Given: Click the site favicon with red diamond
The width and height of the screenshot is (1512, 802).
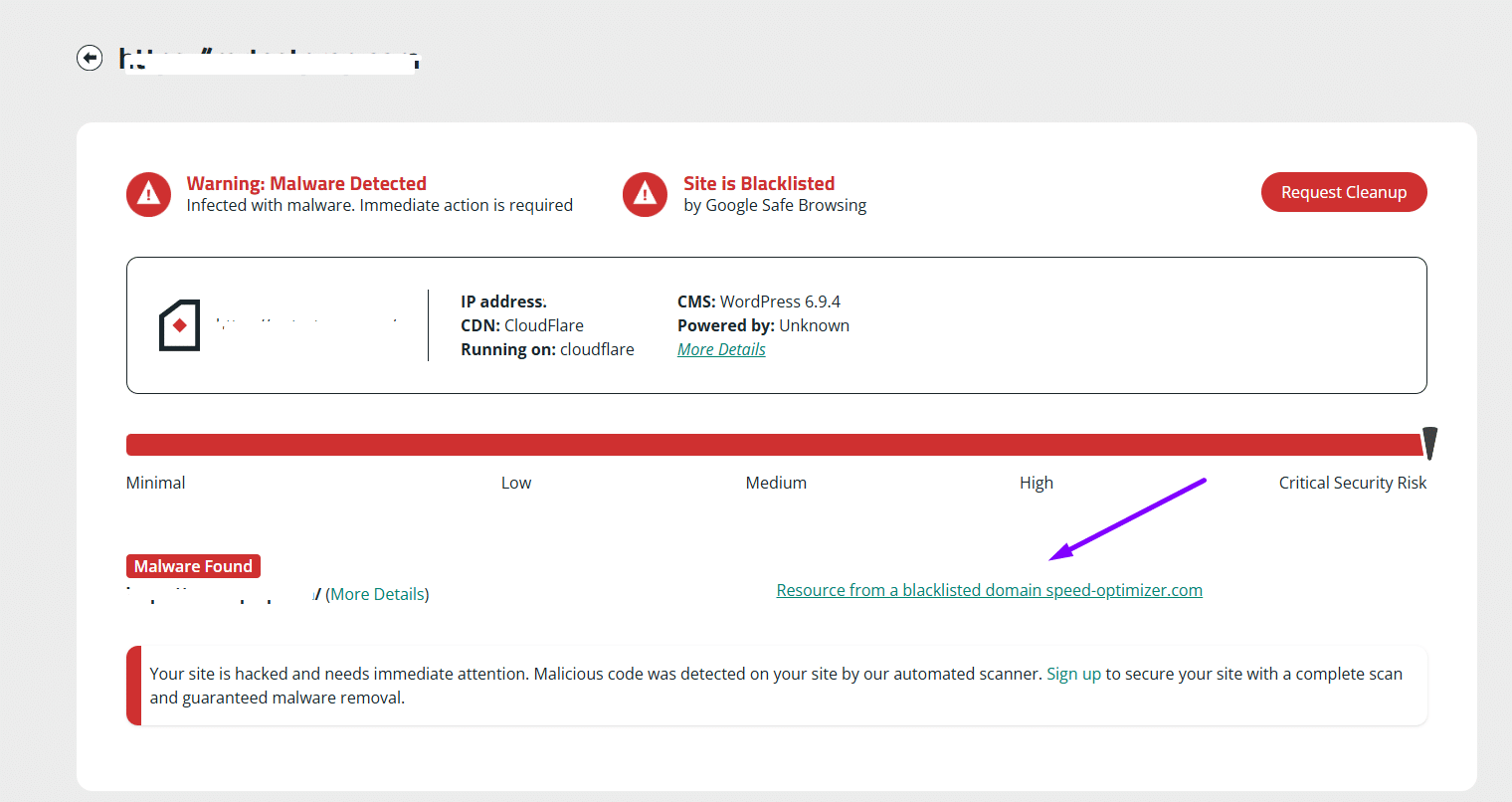Looking at the screenshot, I should point(180,325).
